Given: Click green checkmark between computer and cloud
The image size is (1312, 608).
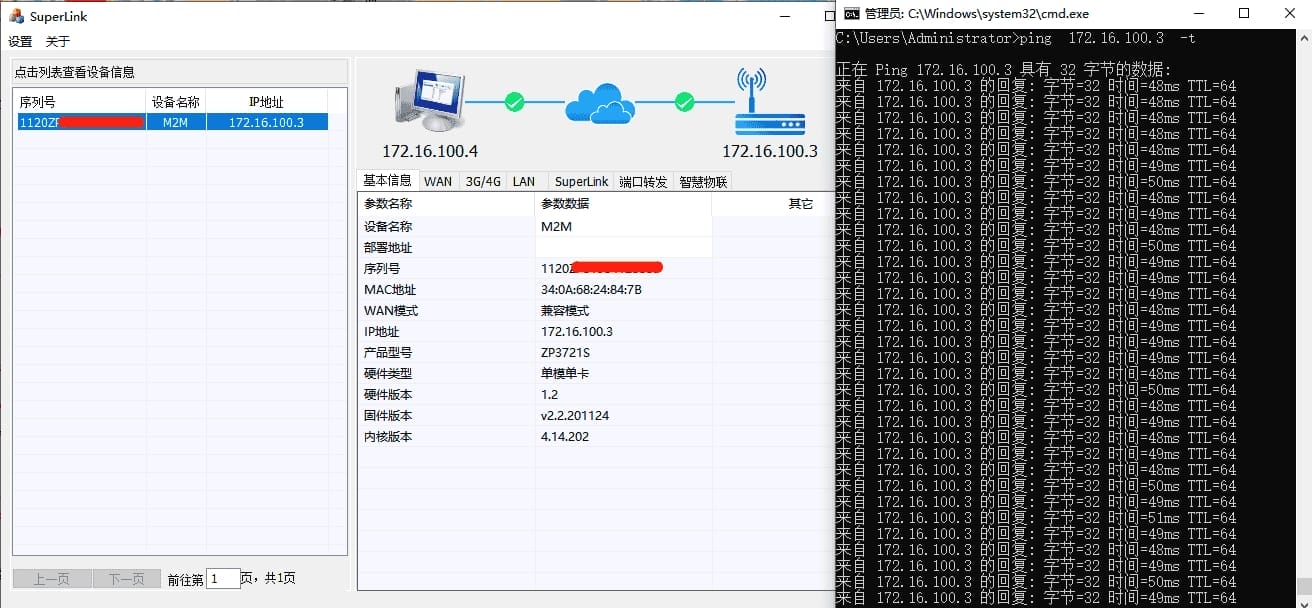Looking at the screenshot, I should tap(514, 102).
